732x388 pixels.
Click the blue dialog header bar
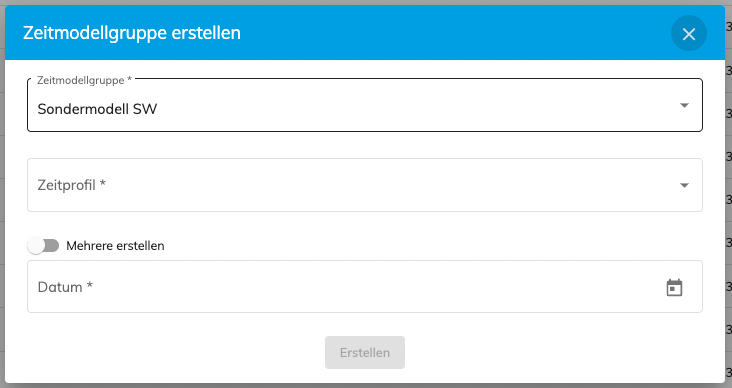365,33
